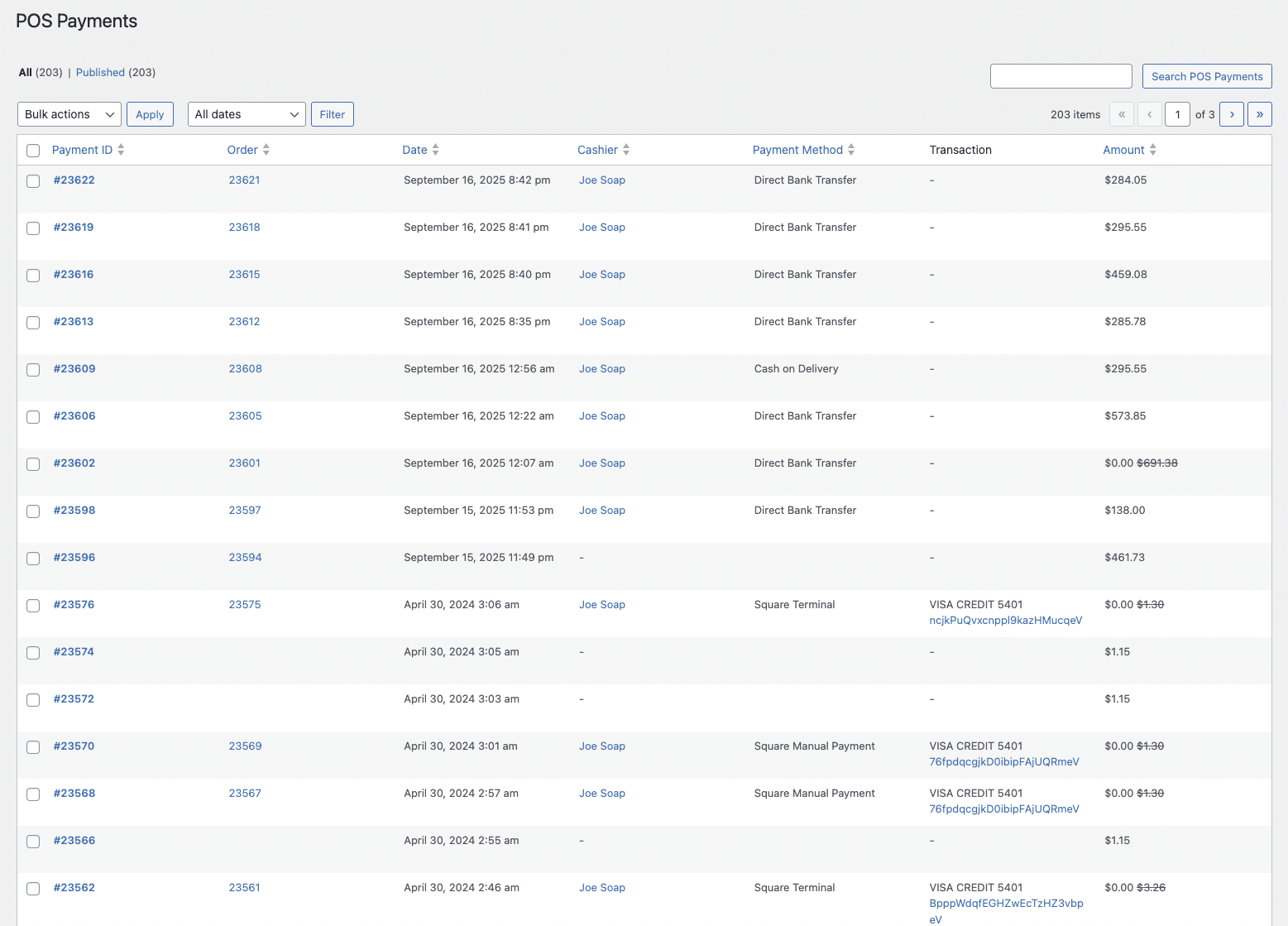Sort by Date column arrows
1288x926 pixels.
click(435, 150)
